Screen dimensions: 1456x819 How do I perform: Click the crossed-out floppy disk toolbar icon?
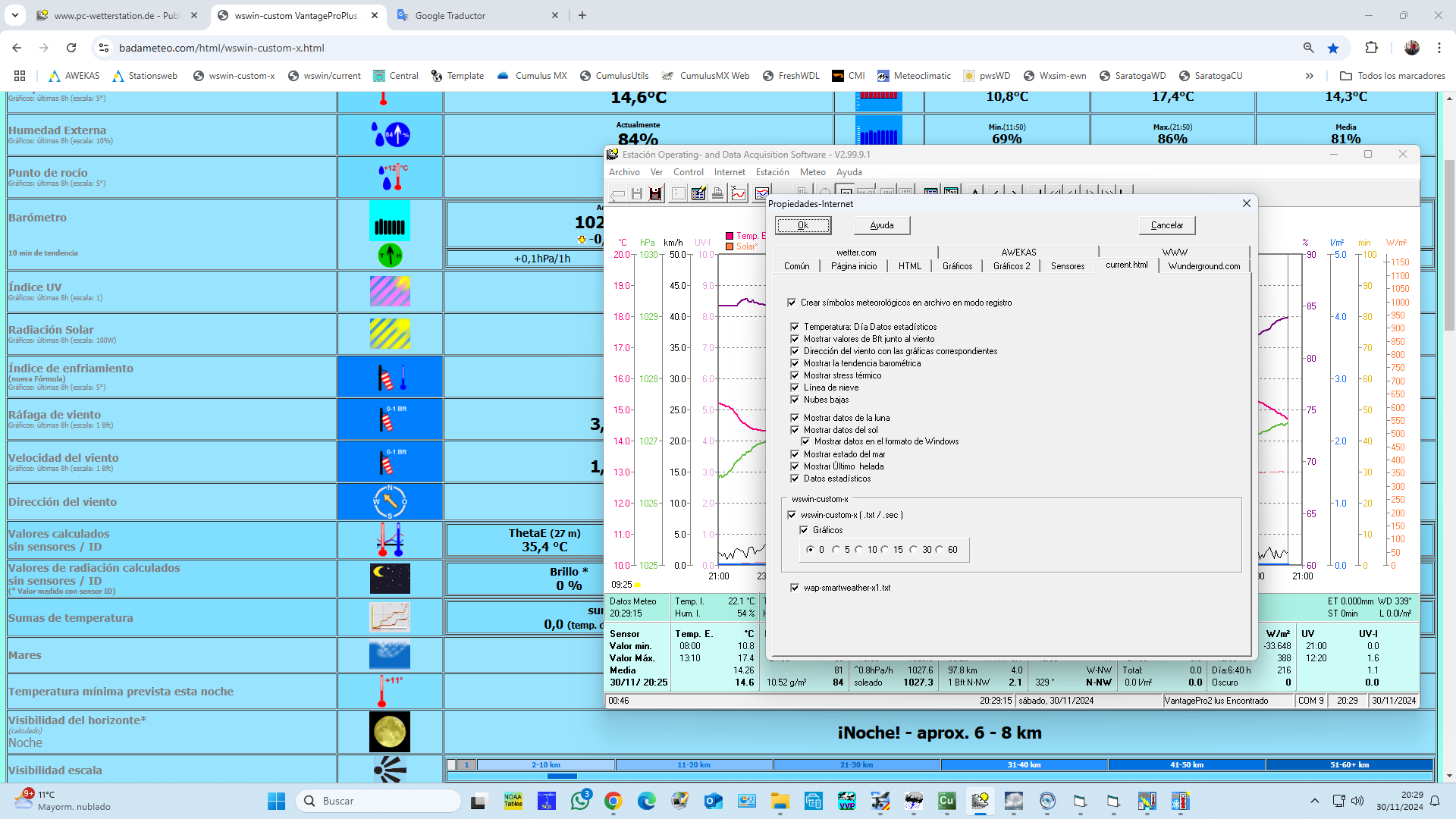[x=656, y=194]
